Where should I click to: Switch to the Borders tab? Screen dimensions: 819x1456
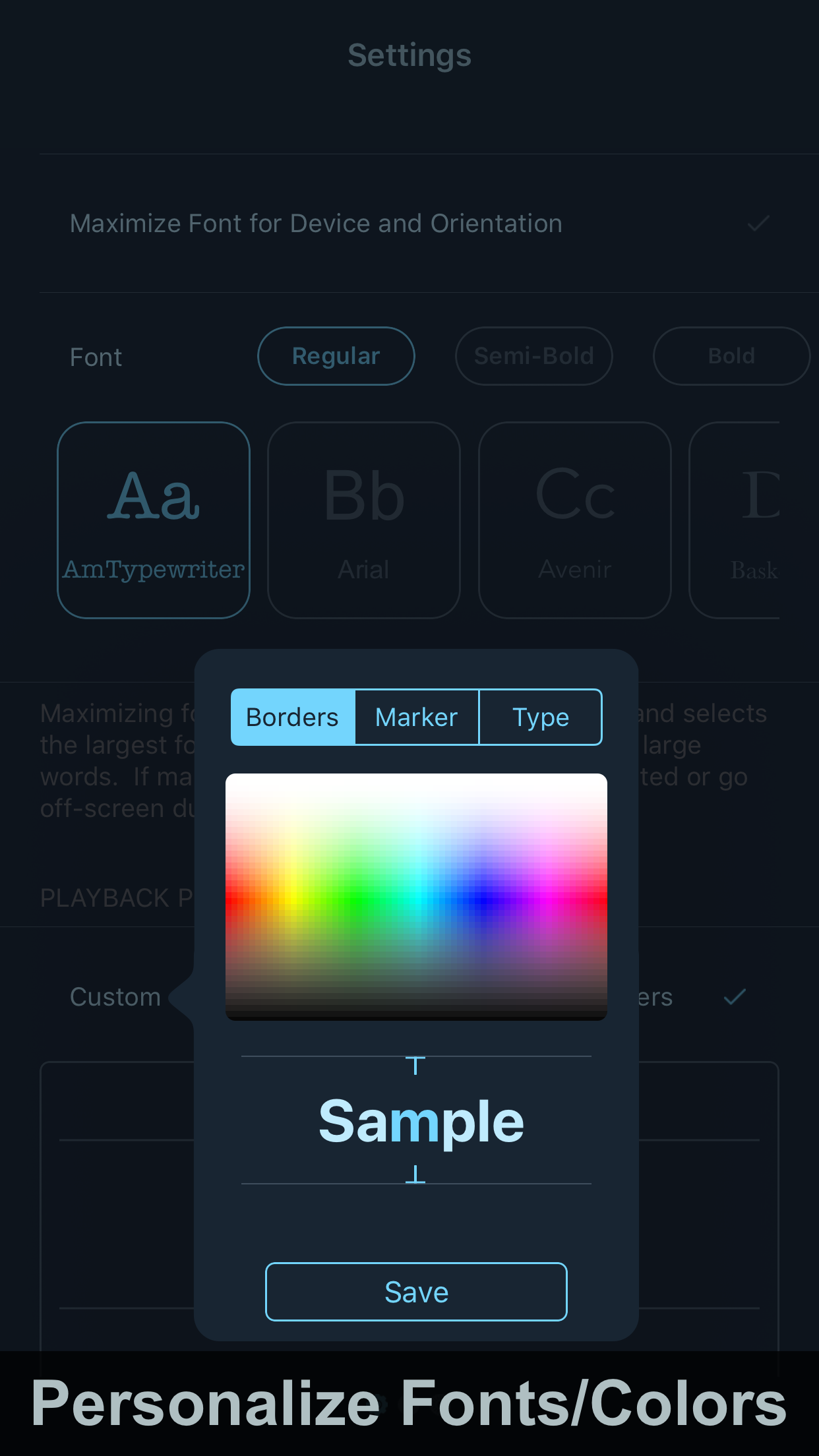click(292, 717)
